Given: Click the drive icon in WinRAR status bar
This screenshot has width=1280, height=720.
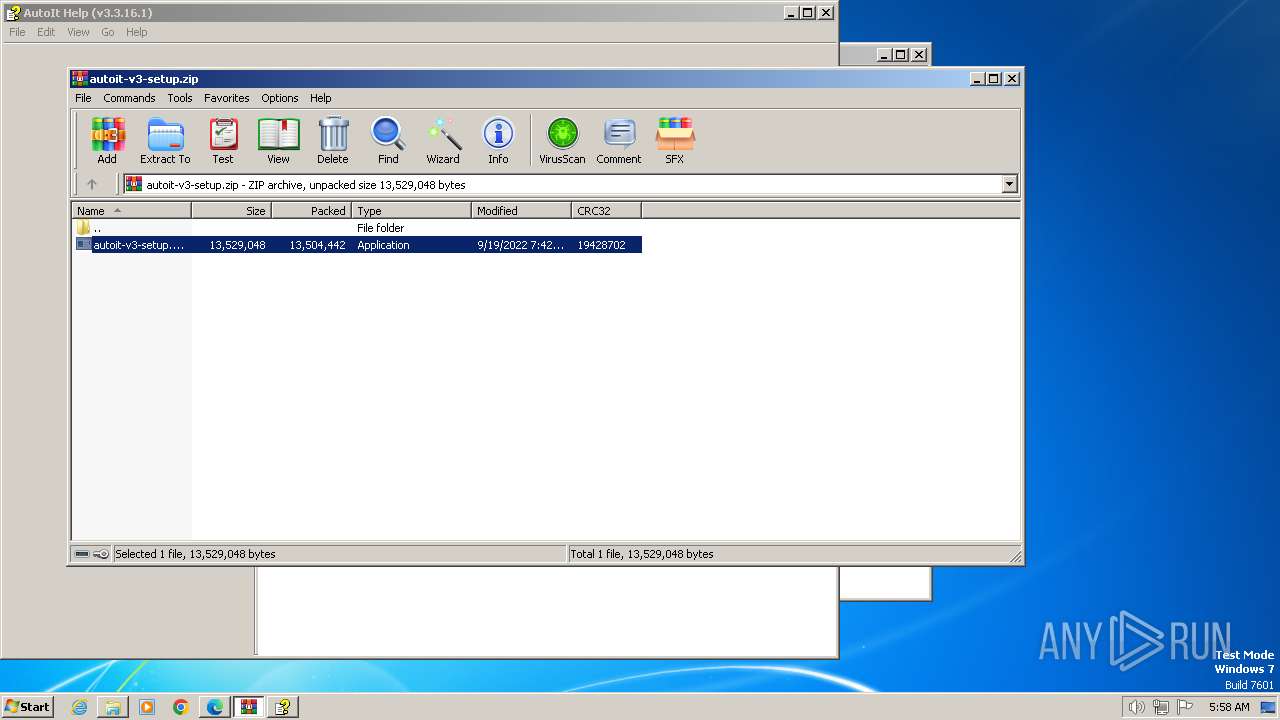Looking at the screenshot, I should coord(82,554).
